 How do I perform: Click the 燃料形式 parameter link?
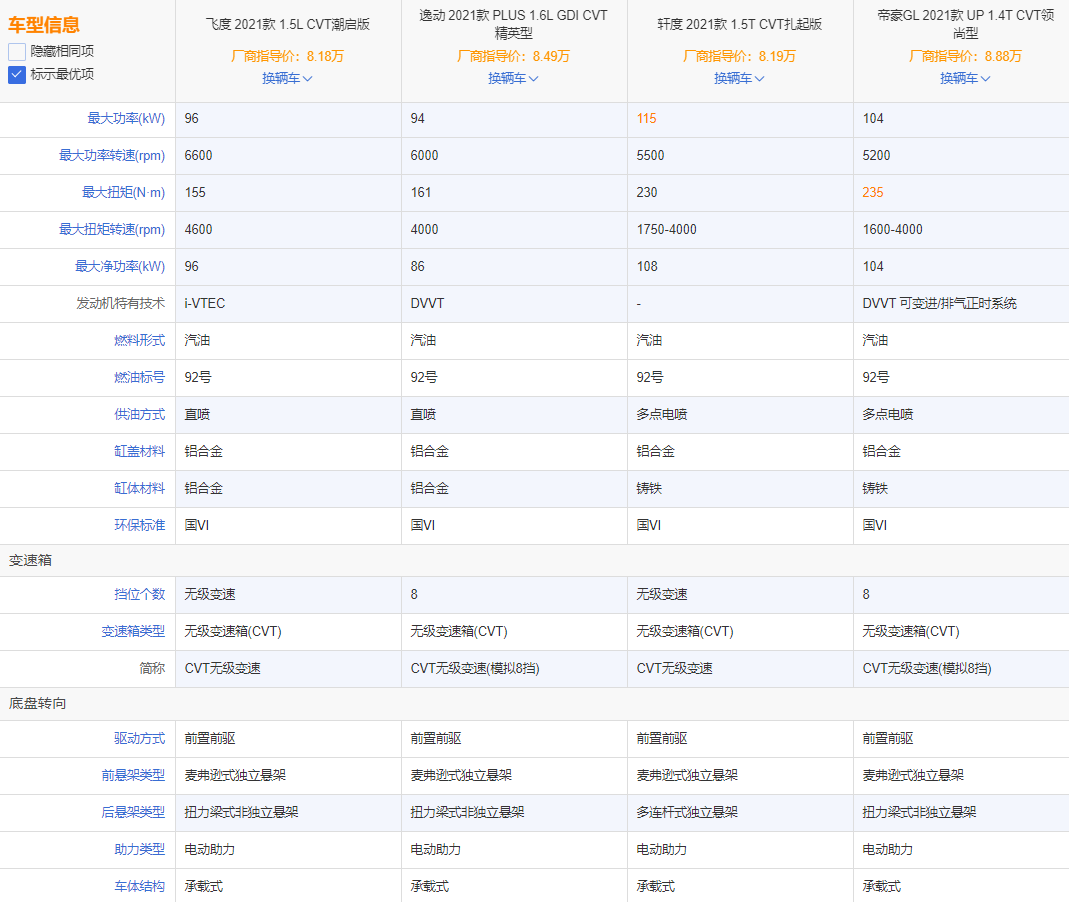[139, 341]
